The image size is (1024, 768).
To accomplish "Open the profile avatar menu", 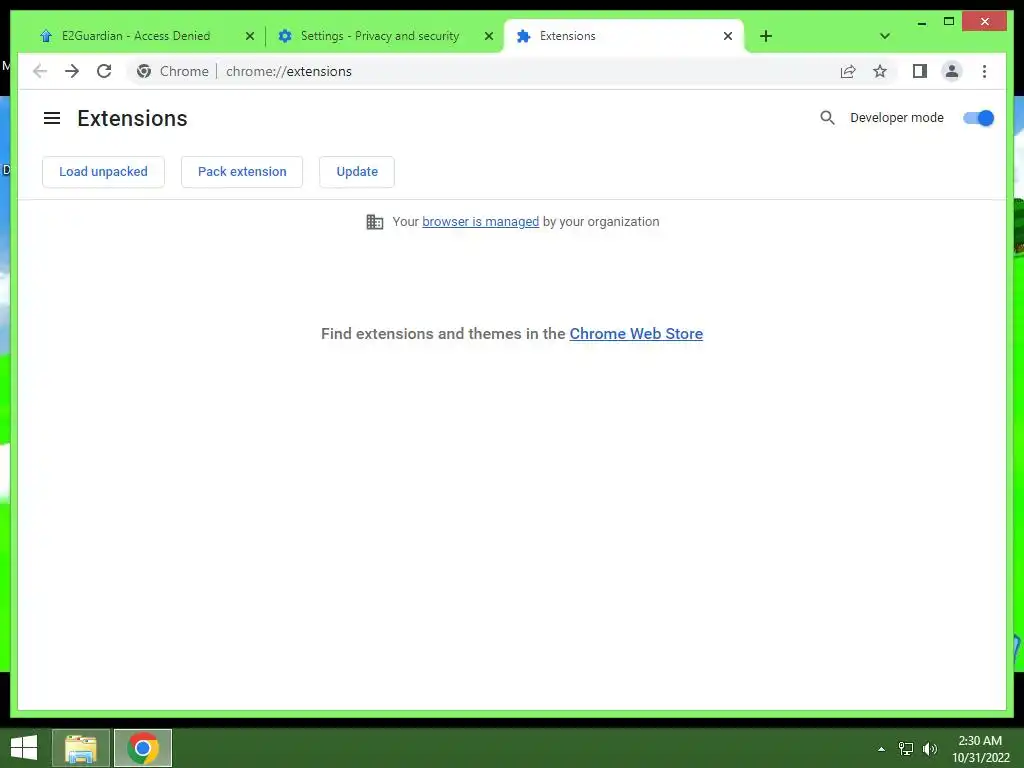I will coord(952,71).
